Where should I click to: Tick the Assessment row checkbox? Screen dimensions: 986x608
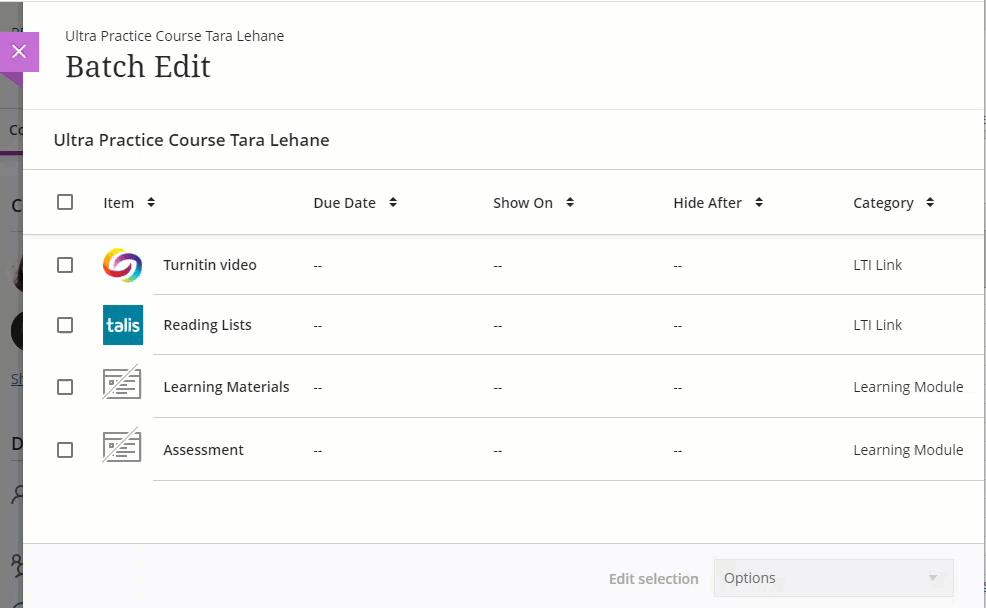coord(65,450)
